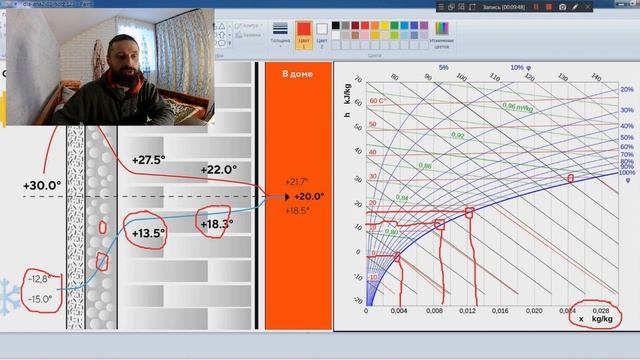Click the recorder region-capture icon

pos(472,7)
